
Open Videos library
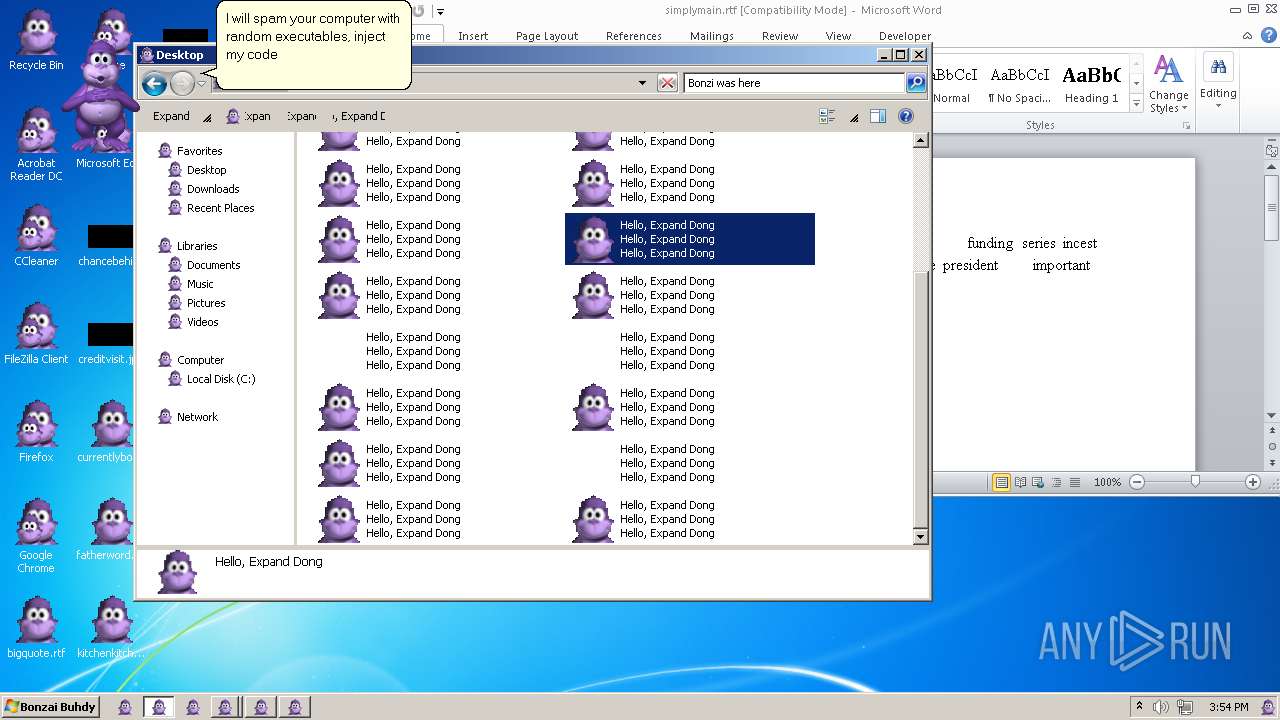tap(193, 322)
